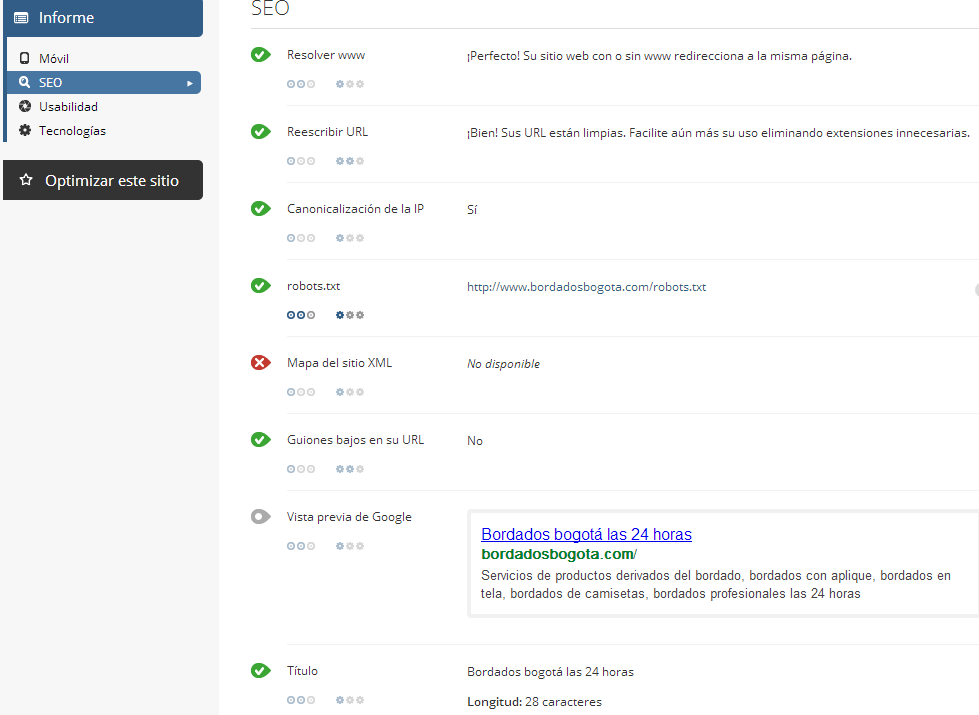Click the globe icon beside Usabilidad

pyautogui.click(x=25, y=106)
